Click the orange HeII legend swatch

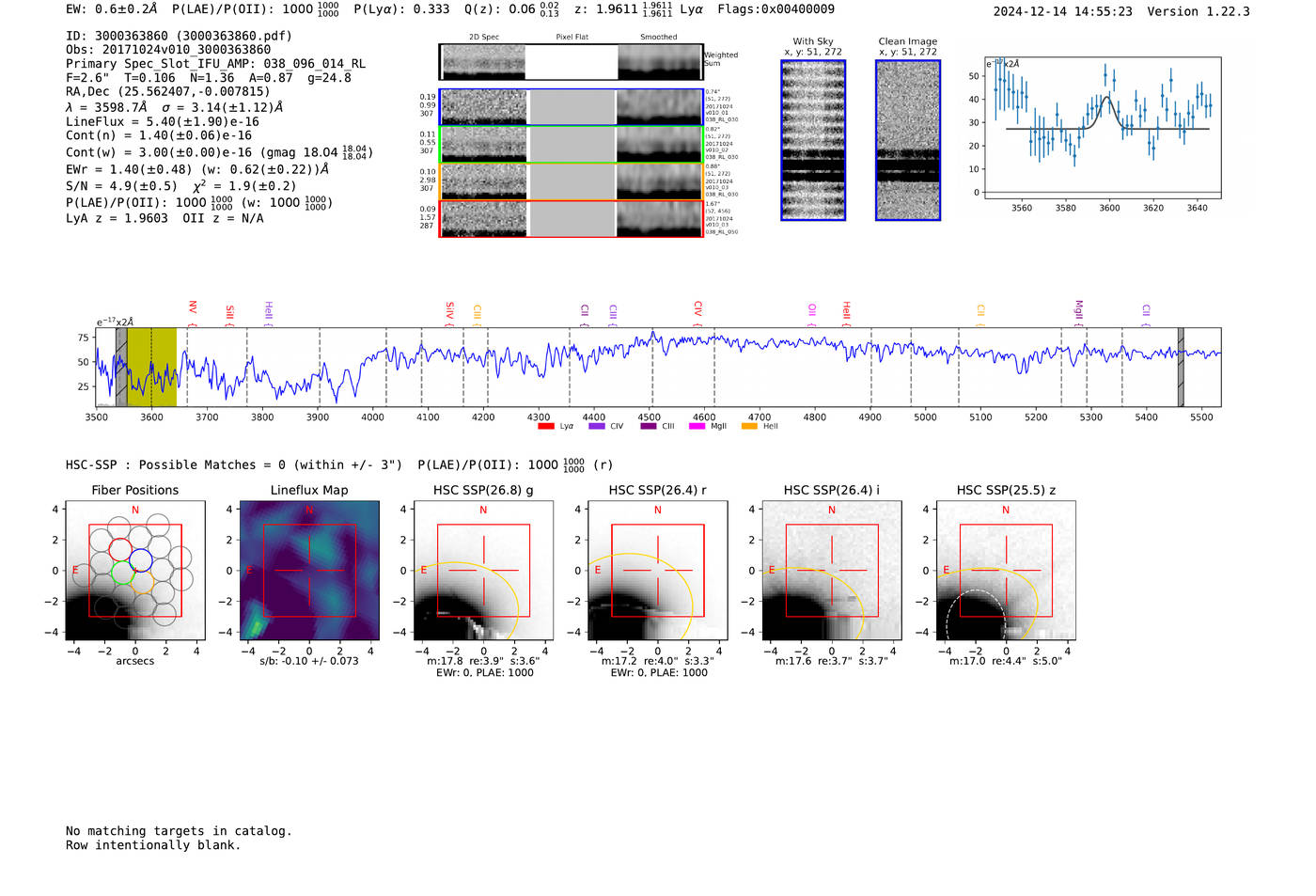tap(749, 427)
